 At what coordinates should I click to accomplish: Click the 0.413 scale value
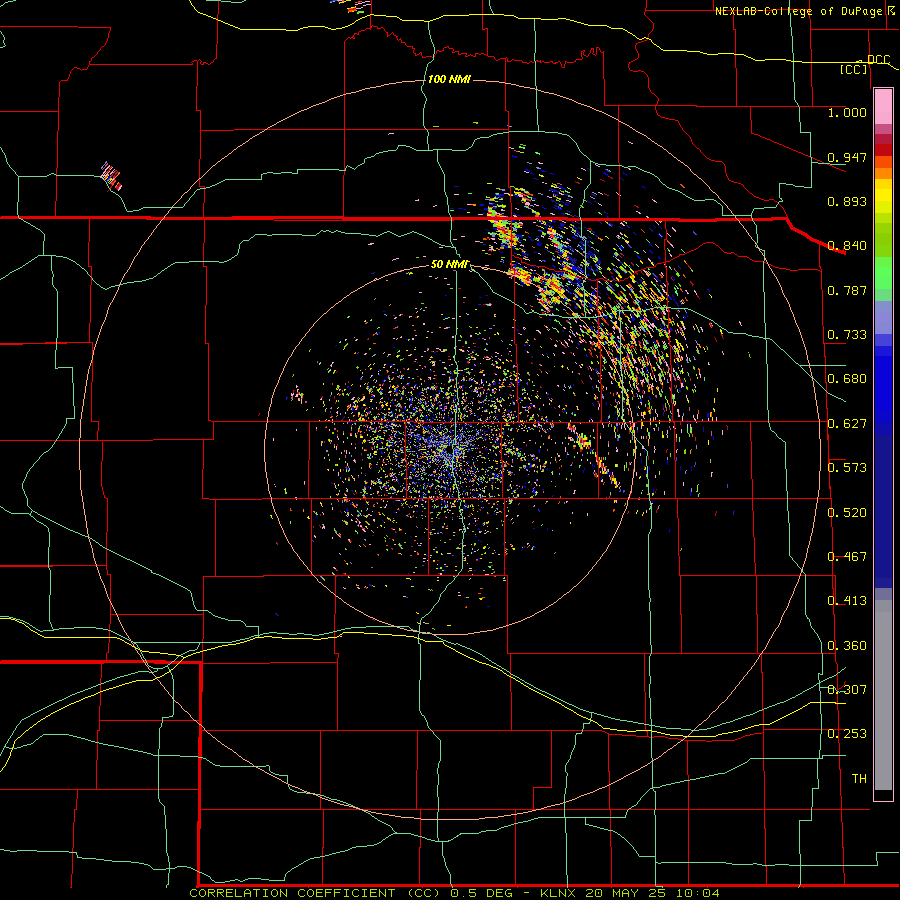(847, 600)
